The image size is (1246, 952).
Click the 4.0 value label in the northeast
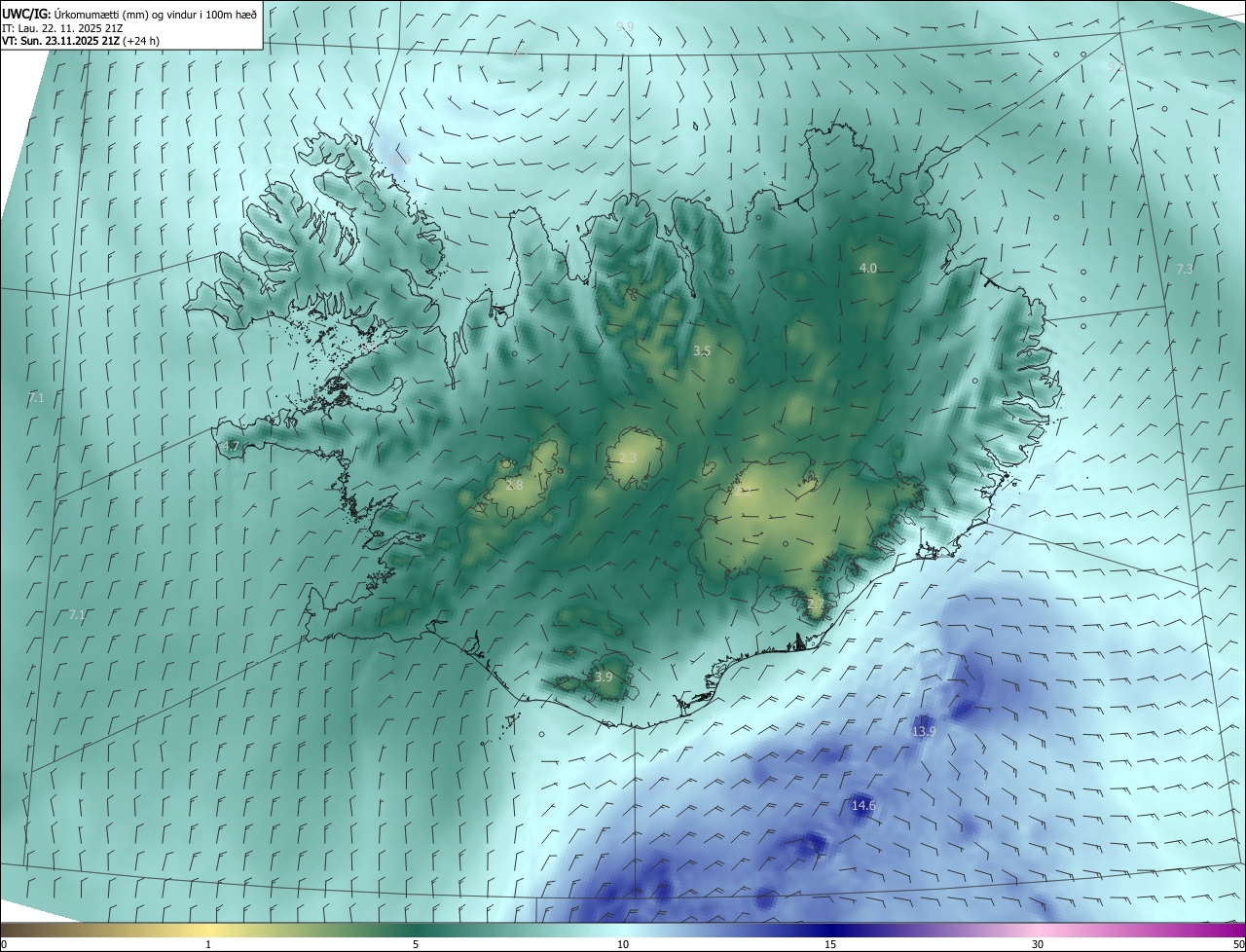coord(867,268)
